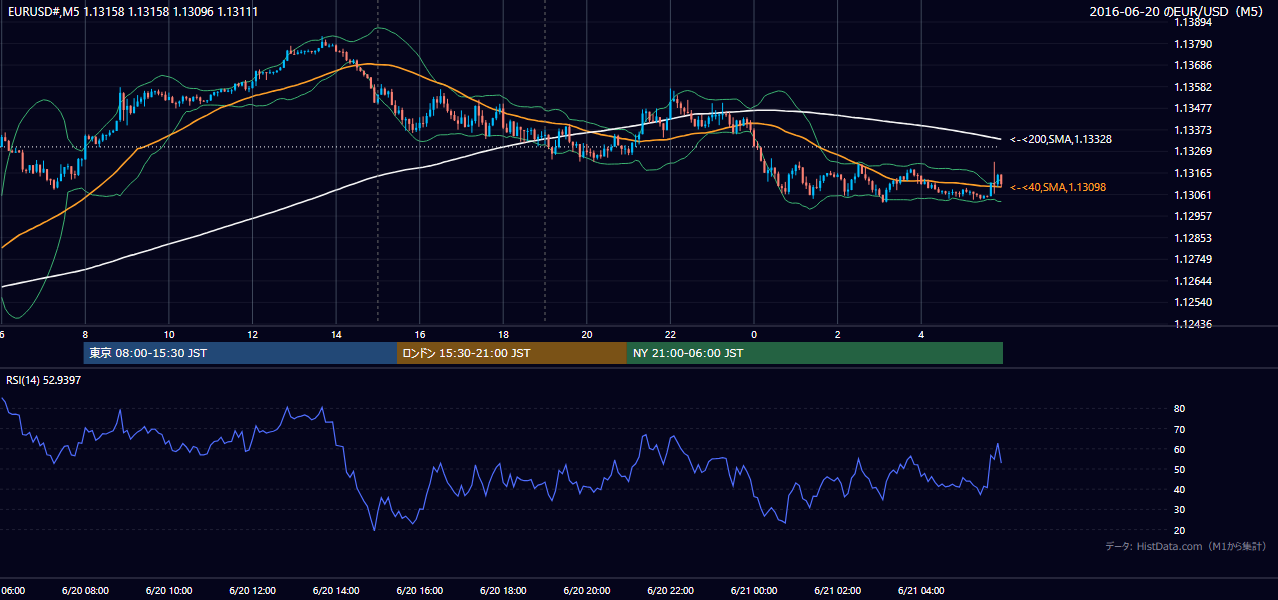This screenshot has height=600, width=1278.
Task: Click price axis label 1.12957
Action: coord(1193,216)
